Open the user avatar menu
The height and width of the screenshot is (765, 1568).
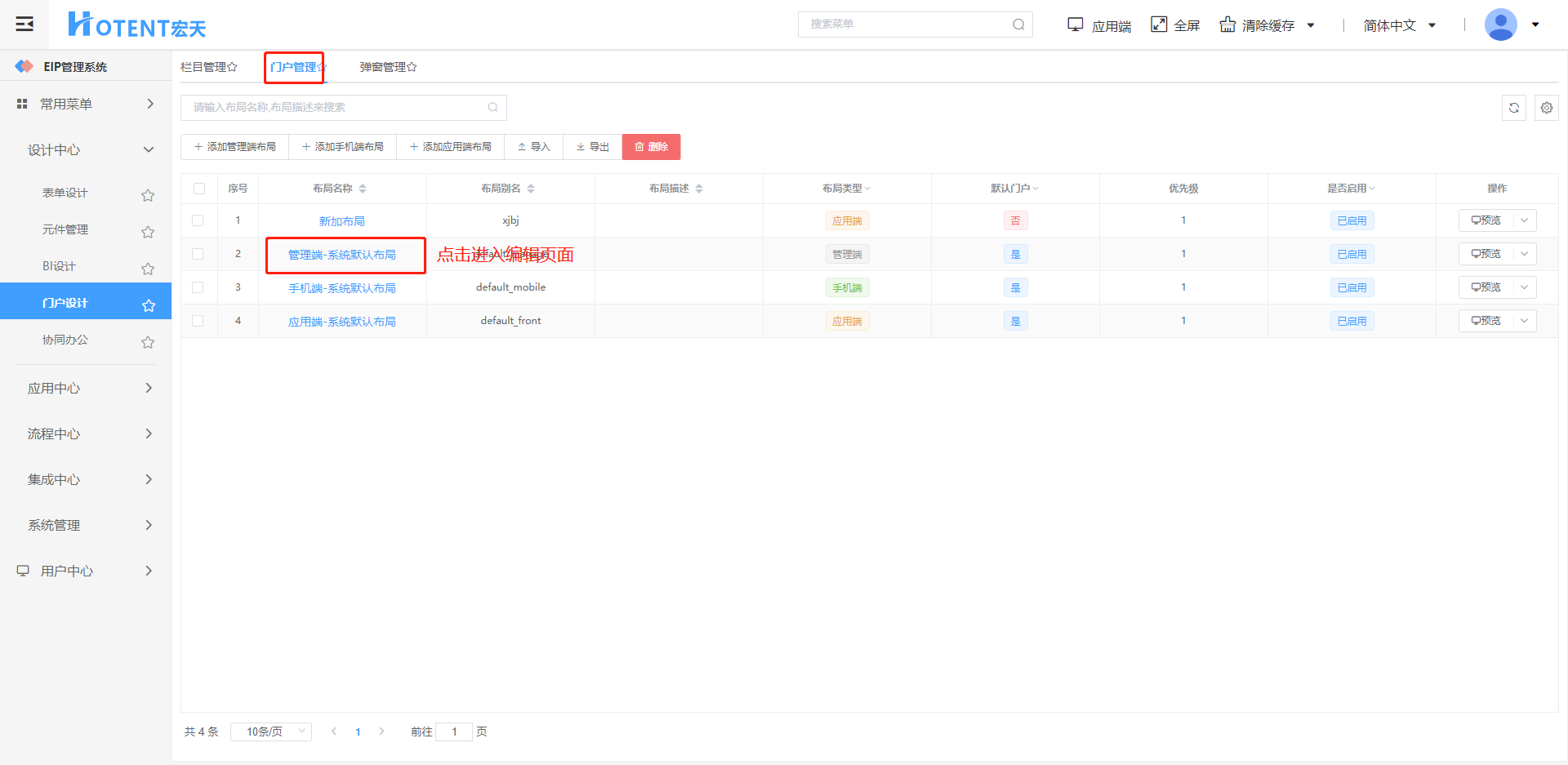[x=1500, y=24]
